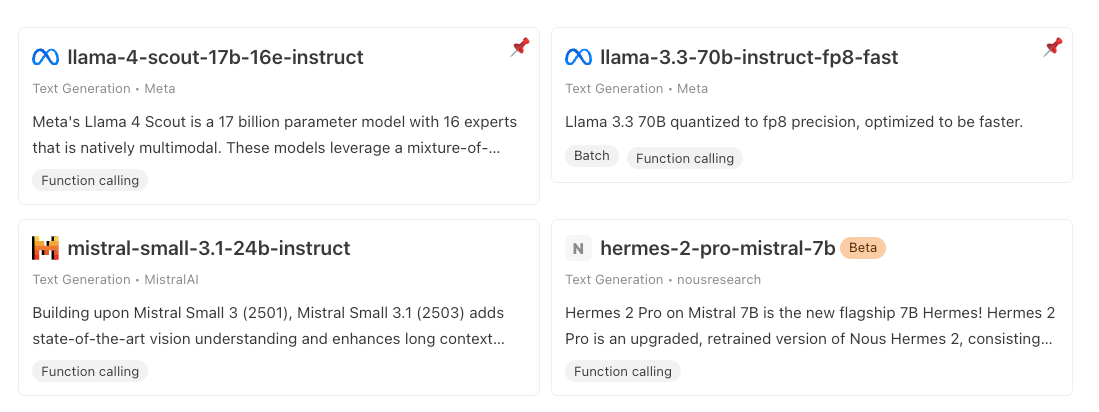This screenshot has height=412, width=1099.
Task: Click the Meta logo beside llama-3.3-70b
Action: [578, 58]
